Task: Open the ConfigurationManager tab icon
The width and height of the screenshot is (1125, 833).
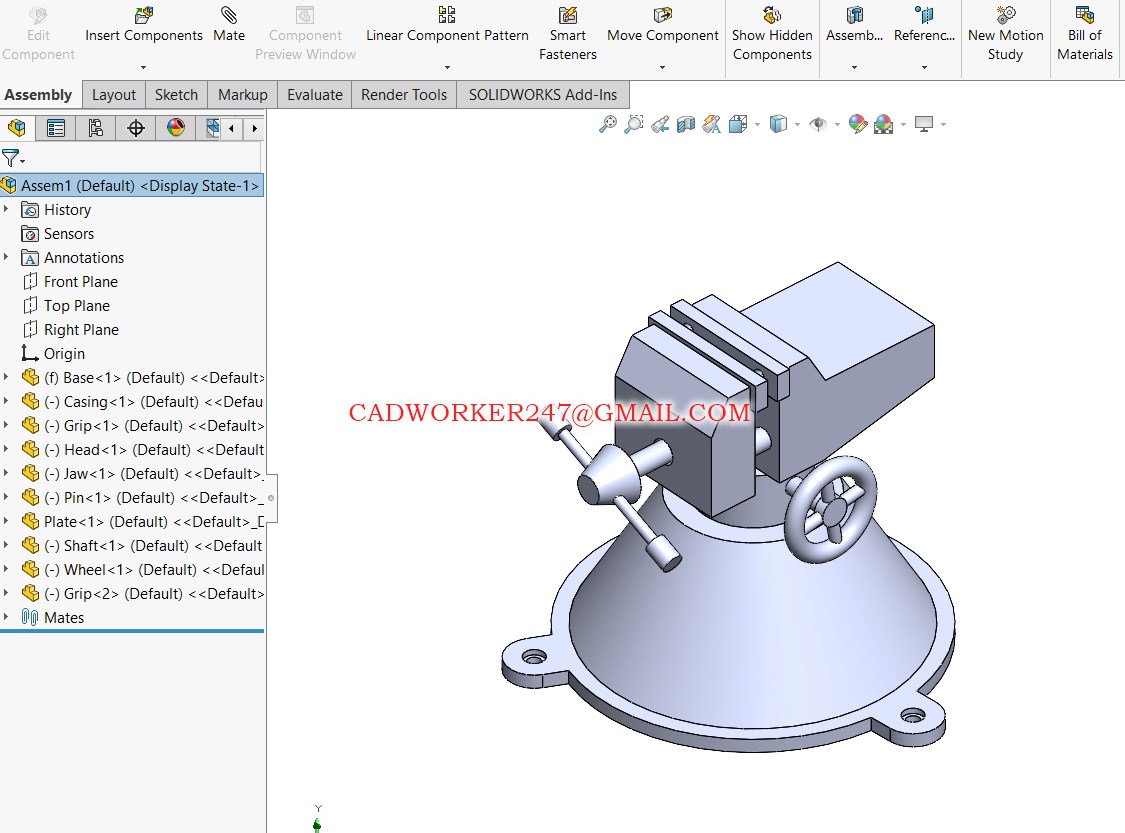Action: pyautogui.click(x=95, y=128)
